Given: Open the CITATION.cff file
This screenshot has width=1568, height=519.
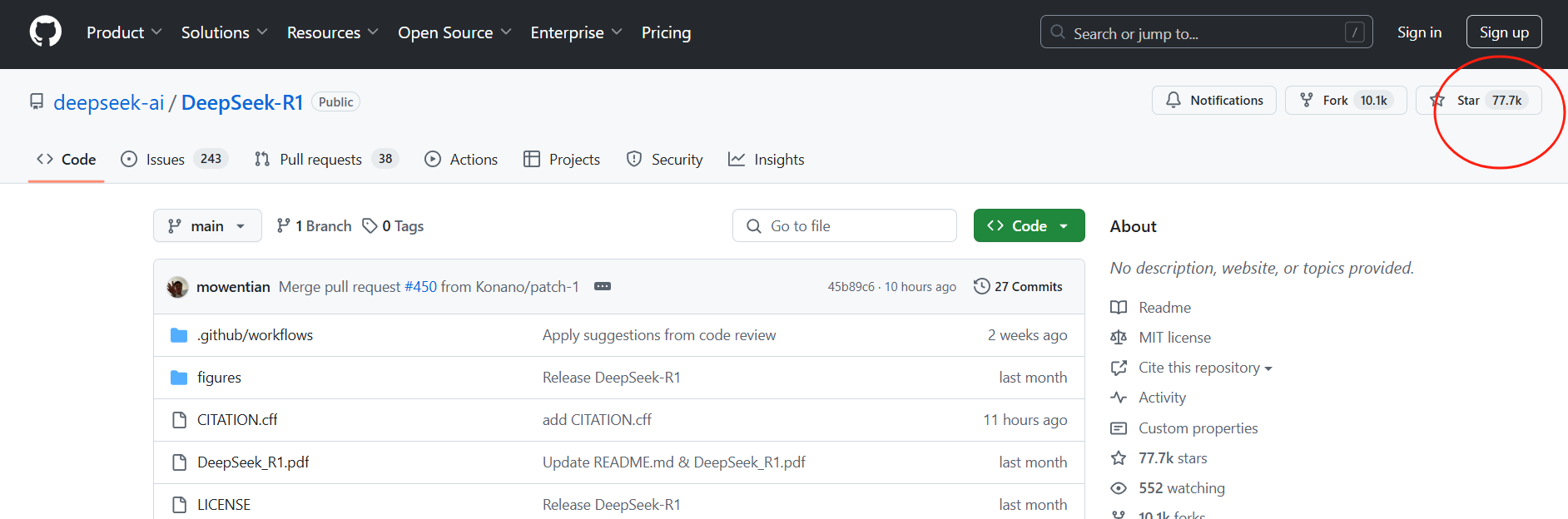Looking at the screenshot, I should click(237, 420).
